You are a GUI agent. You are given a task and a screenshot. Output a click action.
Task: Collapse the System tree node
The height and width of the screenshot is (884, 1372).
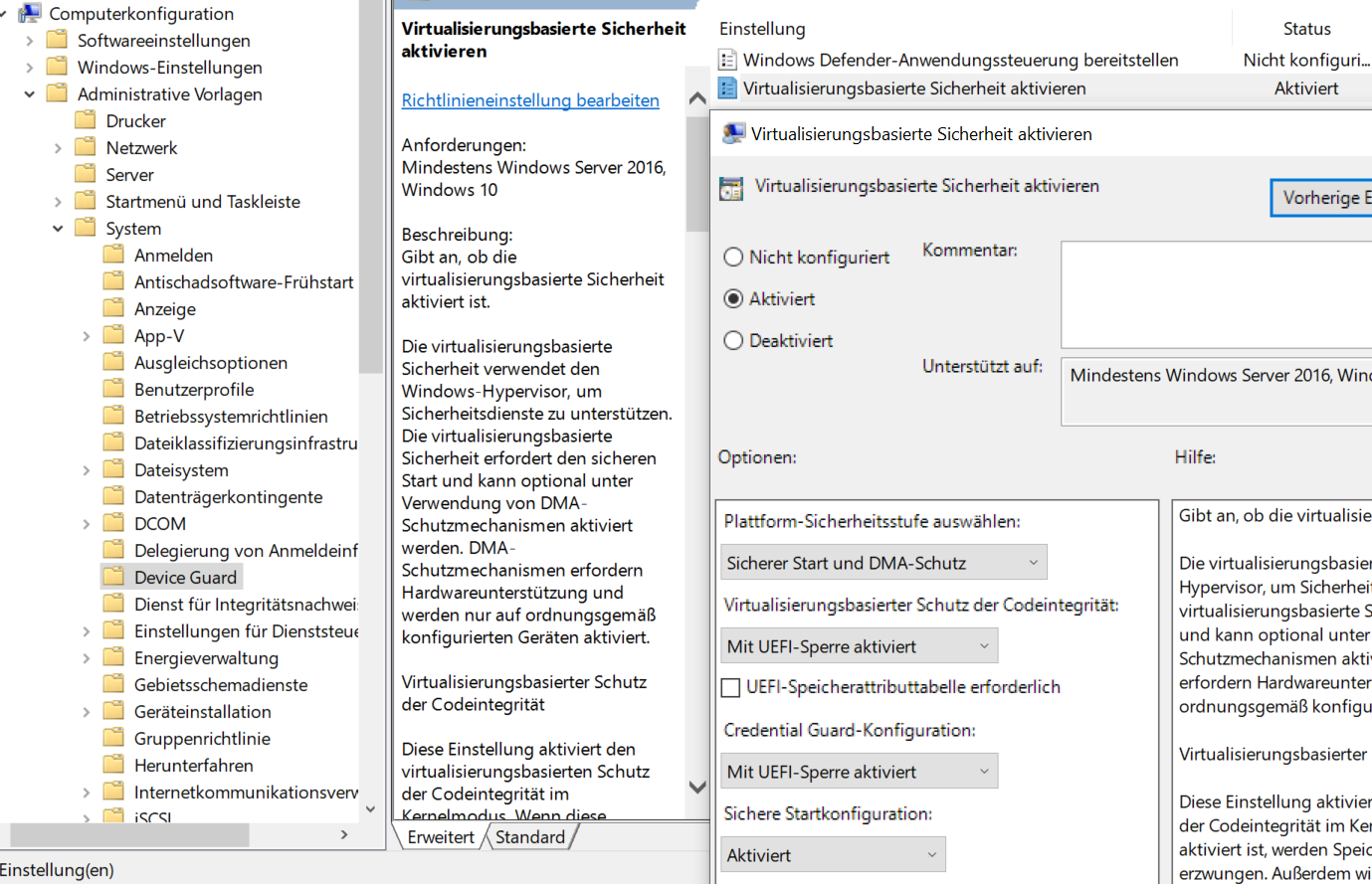(x=58, y=228)
